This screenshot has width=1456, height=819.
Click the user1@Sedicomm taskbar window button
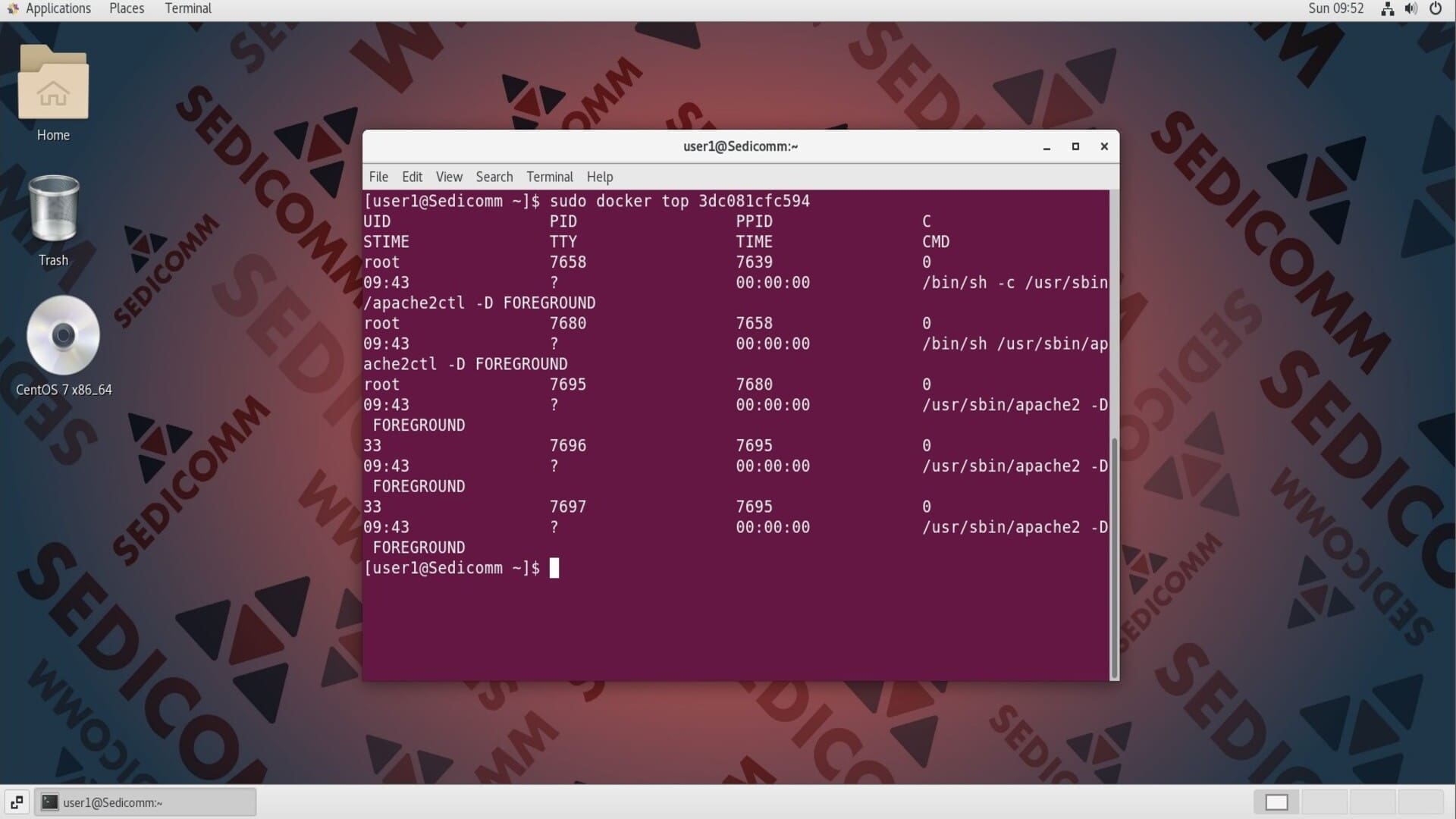pyautogui.click(x=146, y=802)
